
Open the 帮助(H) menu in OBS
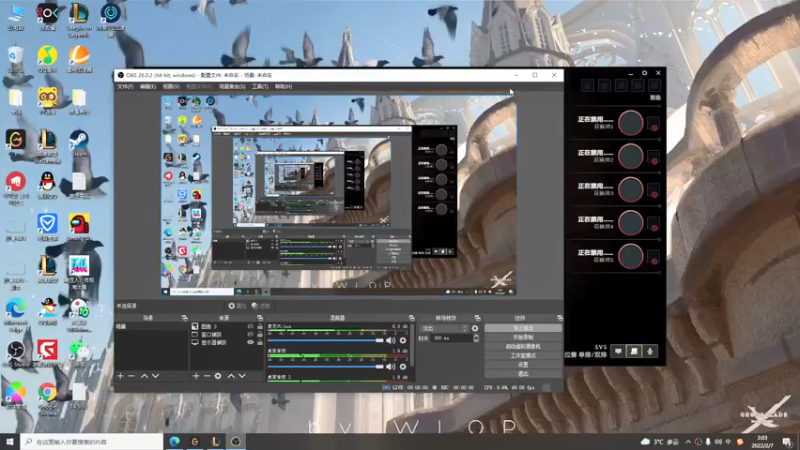[283, 87]
